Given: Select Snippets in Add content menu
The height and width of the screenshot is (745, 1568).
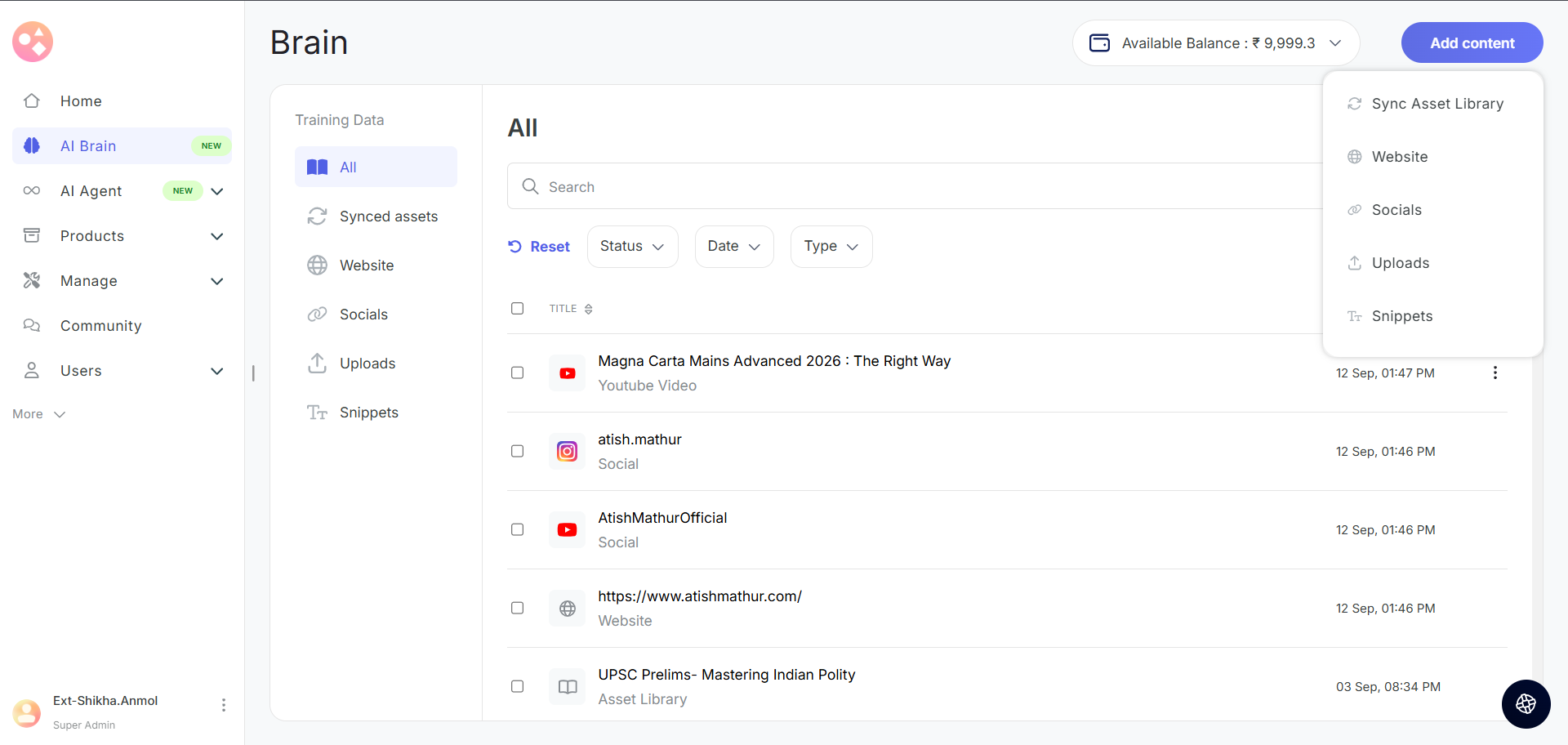Looking at the screenshot, I should pyautogui.click(x=1401, y=316).
